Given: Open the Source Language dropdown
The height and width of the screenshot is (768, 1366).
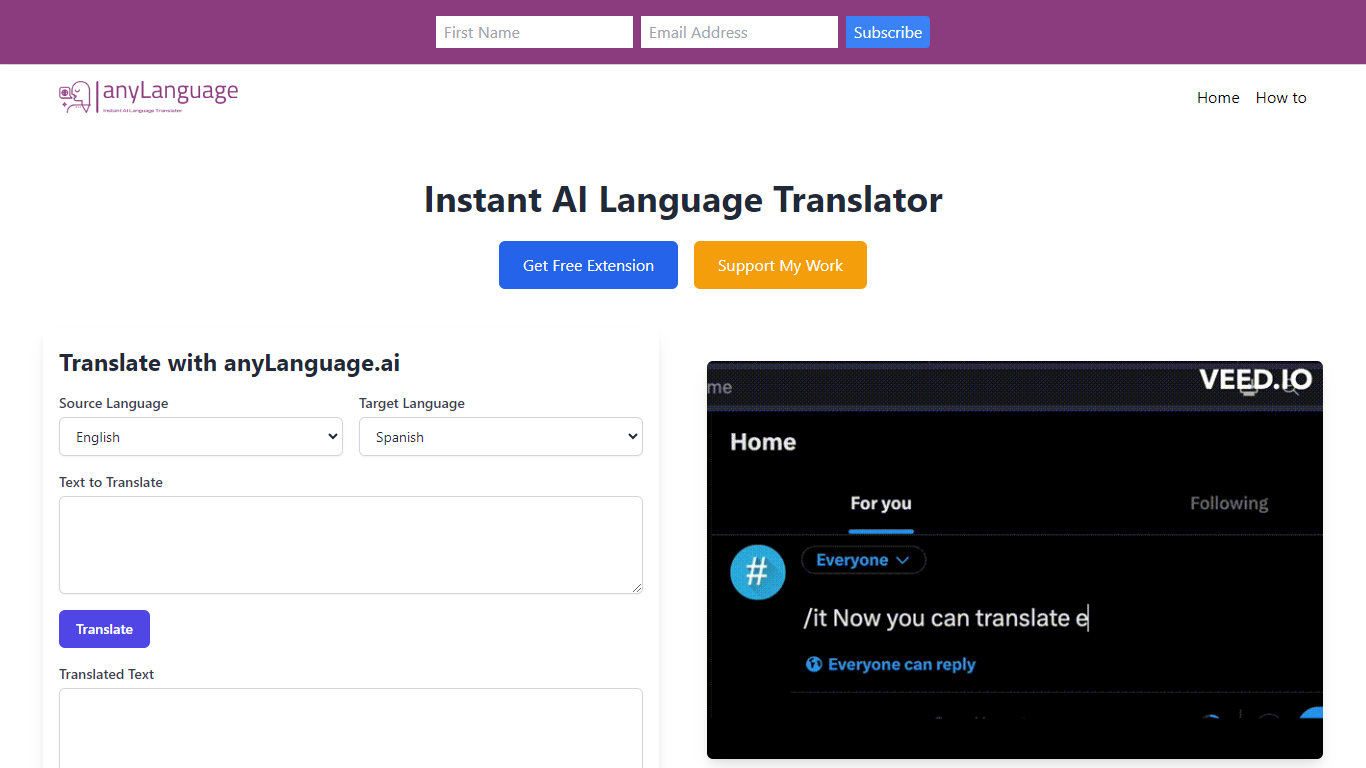Looking at the screenshot, I should click(201, 437).
